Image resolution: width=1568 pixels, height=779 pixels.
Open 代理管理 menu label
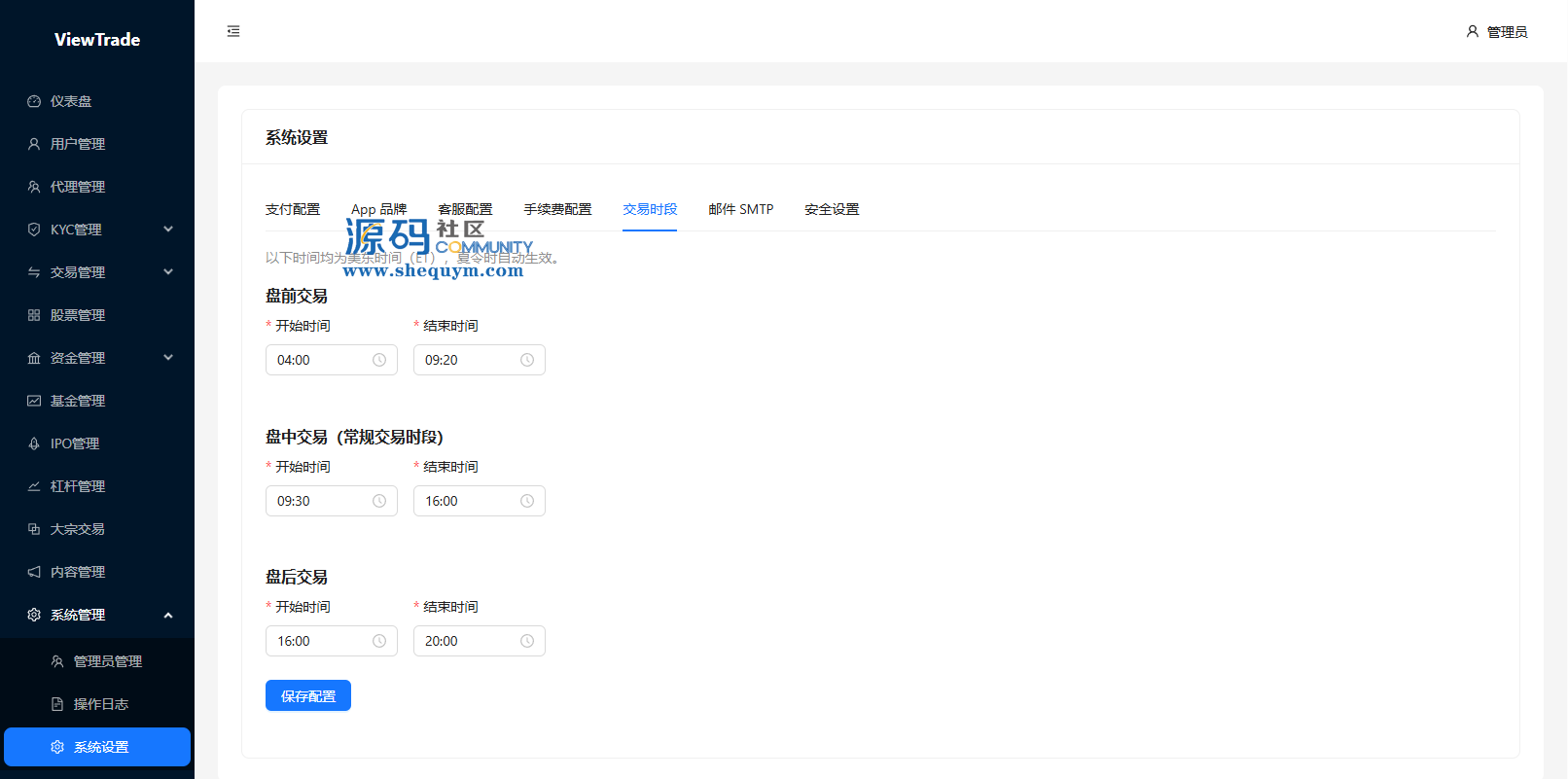pos(78,187)
